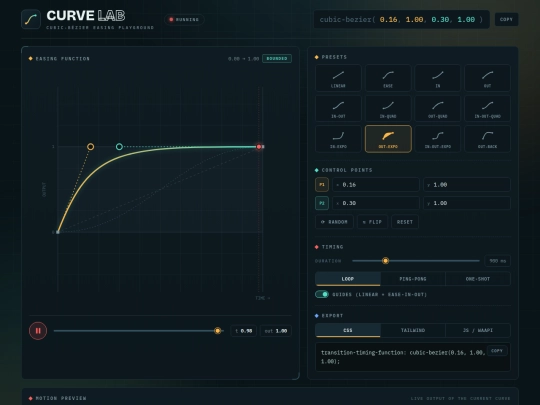Select the In-Expo preset
The image size is (540, 405).
tap(338, 139)
